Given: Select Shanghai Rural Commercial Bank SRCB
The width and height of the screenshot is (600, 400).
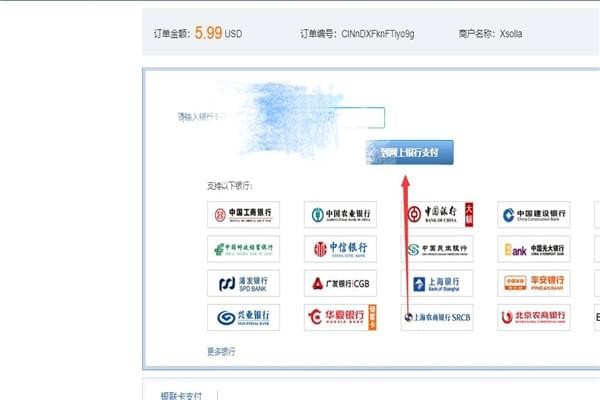Looking at the screenshot, I should pos(438,318).
